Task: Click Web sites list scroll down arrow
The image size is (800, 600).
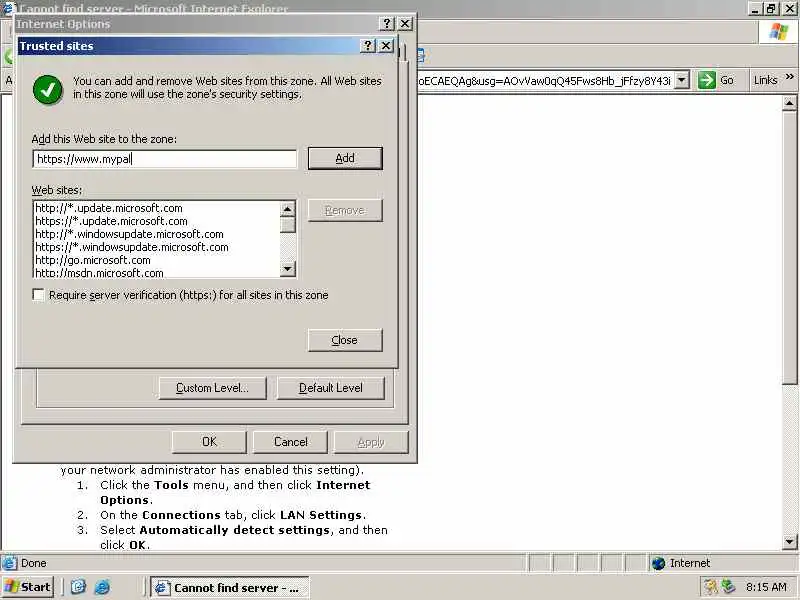Action: click(x=288, y=269)
